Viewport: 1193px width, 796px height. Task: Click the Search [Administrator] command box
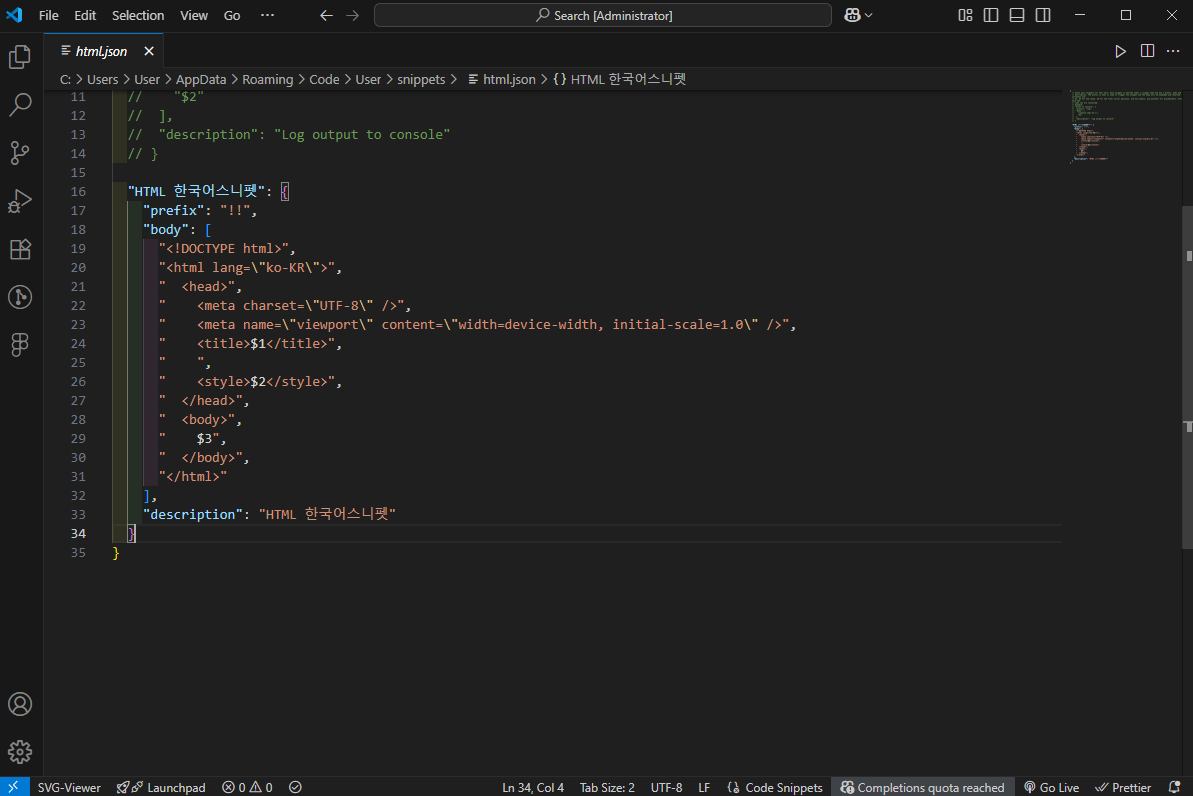click(603, 15)
